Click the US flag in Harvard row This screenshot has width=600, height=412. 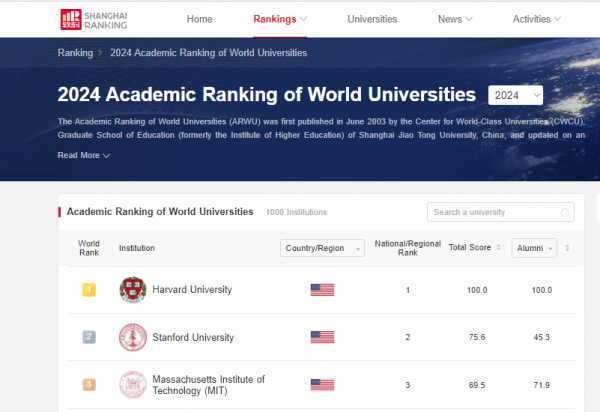coord(322,290)
